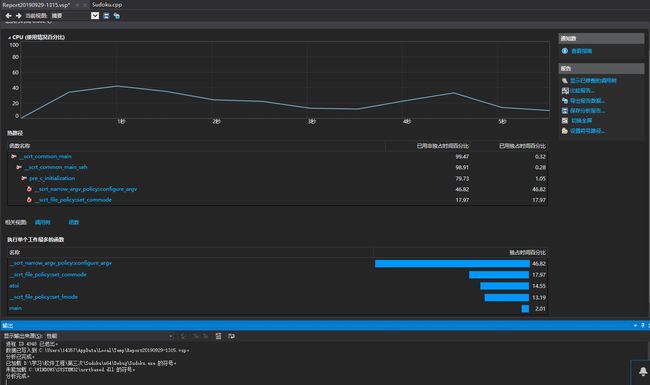Click the 13.19 bar for set_fmode
Viewport: 650px width, 385px height.
click(x=507, y=298)
